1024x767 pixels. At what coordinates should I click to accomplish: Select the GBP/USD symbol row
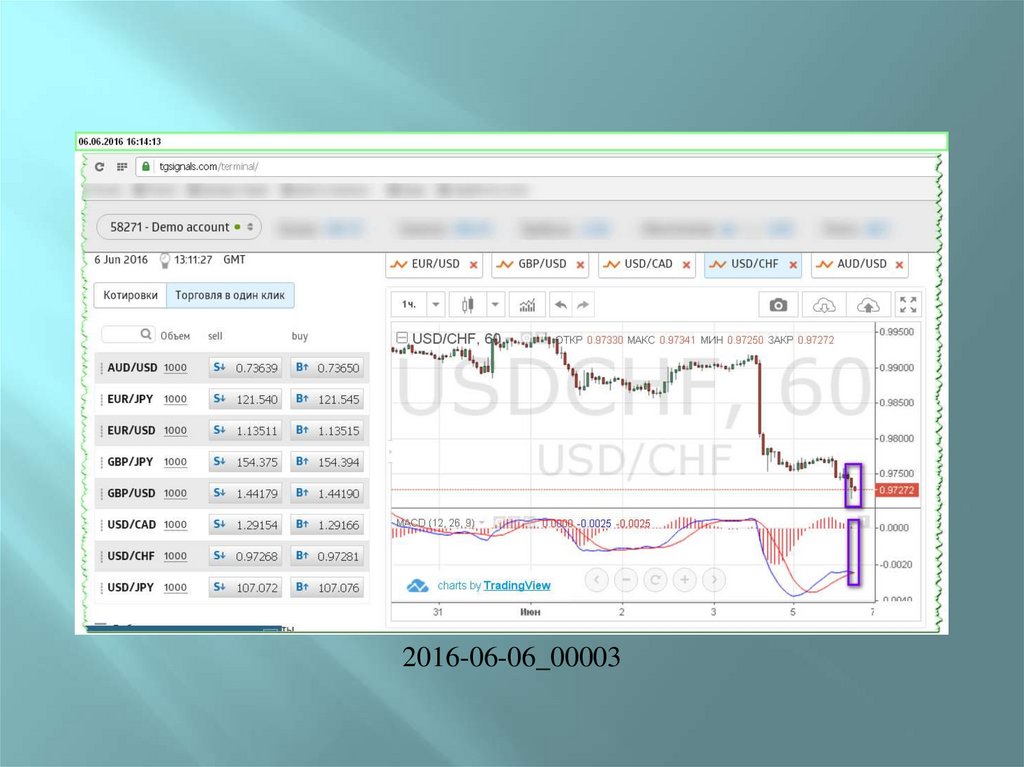coord(232,493)
